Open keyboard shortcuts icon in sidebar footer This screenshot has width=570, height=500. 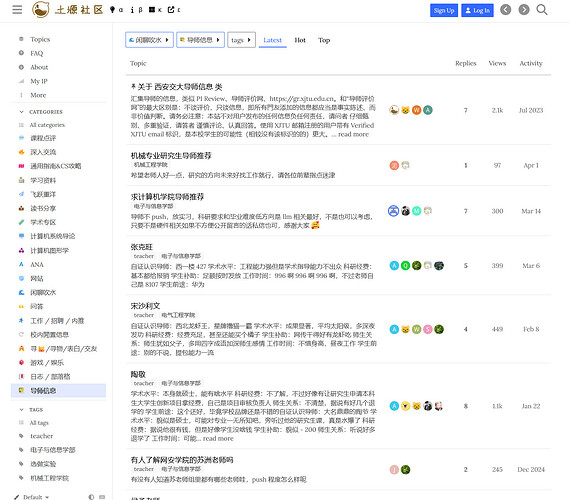pos(102,497)
